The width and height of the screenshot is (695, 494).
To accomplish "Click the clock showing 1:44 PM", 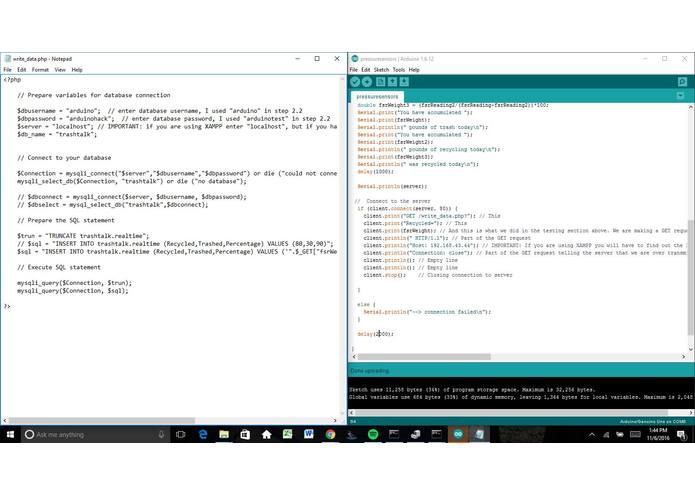I will coord(658,430).
